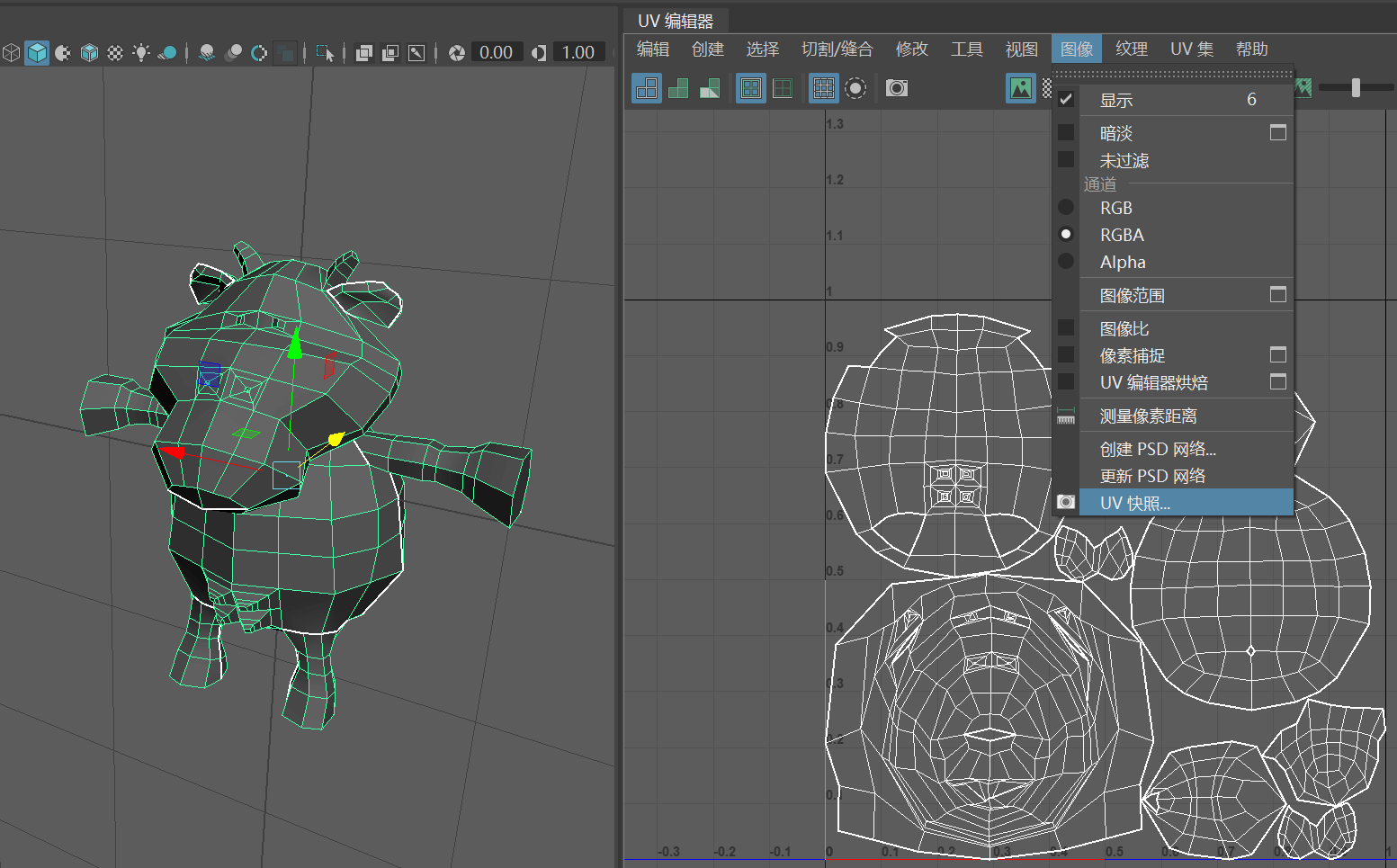Toggle texture borders icon in UV editor
This screenshot has width=1397, height=868.
coord(751,88)
